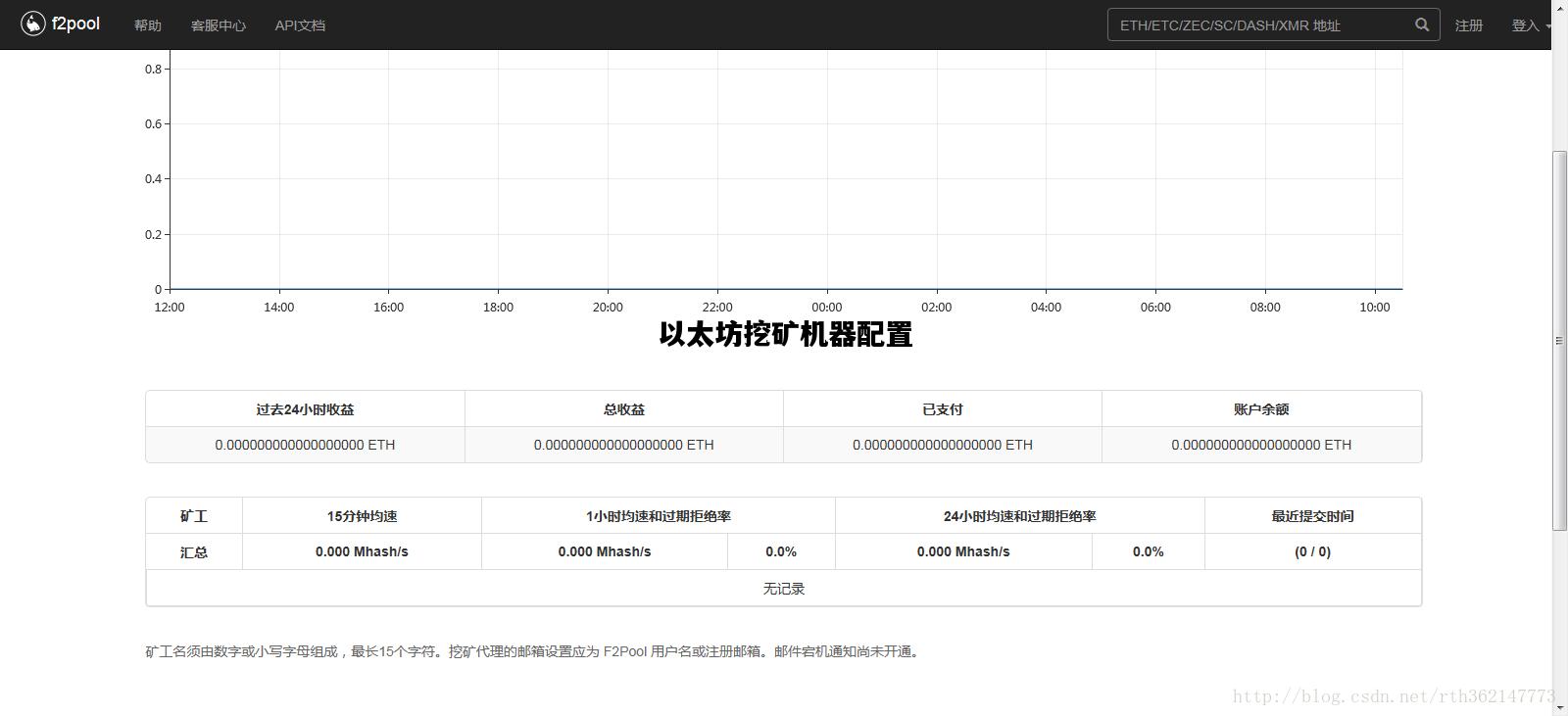Click the vertical scrollbar thumb
The width and height of the screenshot is (1568, 716).
[1559, 341]
